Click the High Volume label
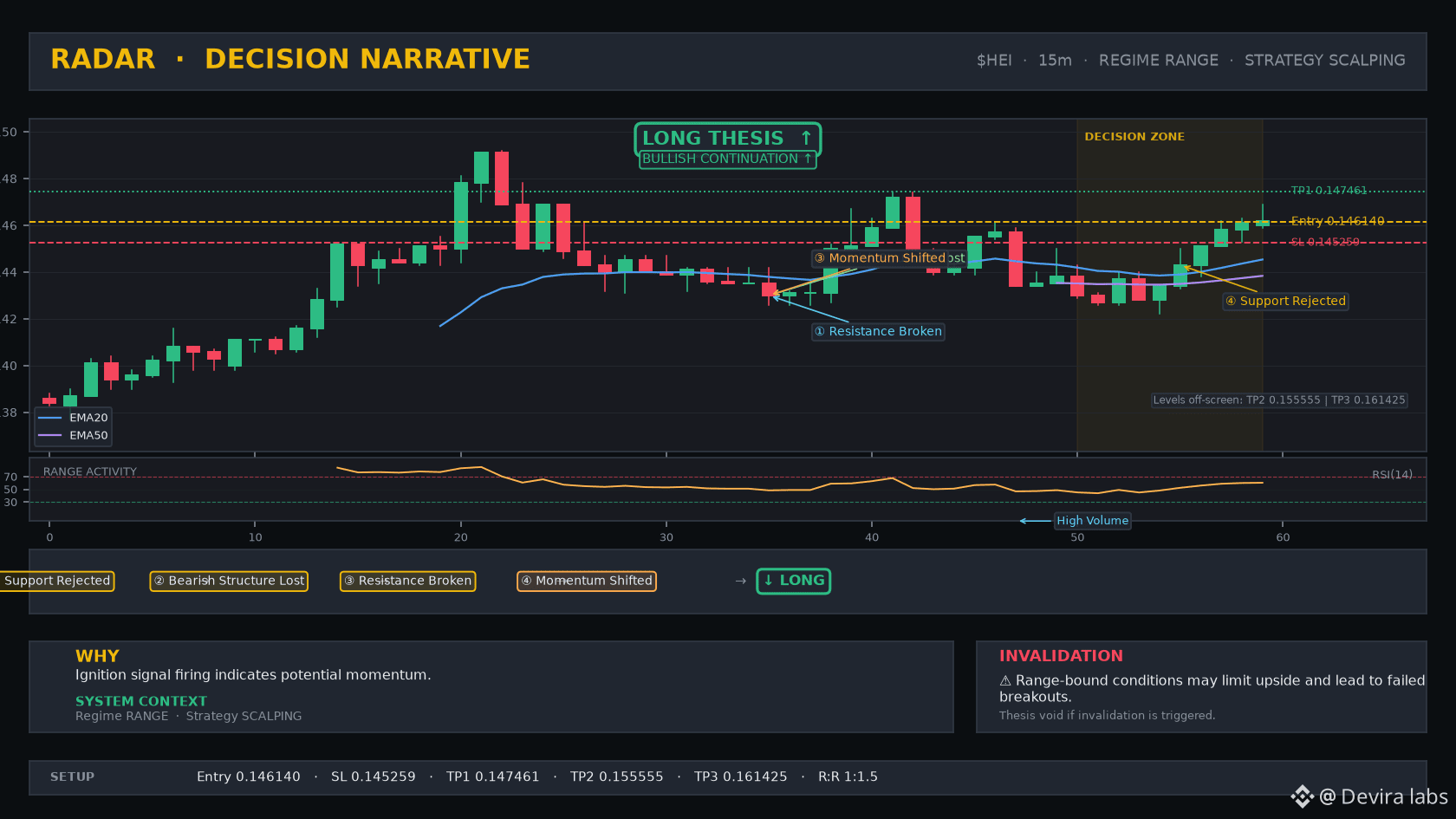The image size is (1456, 819). [x=1092, y=521]
